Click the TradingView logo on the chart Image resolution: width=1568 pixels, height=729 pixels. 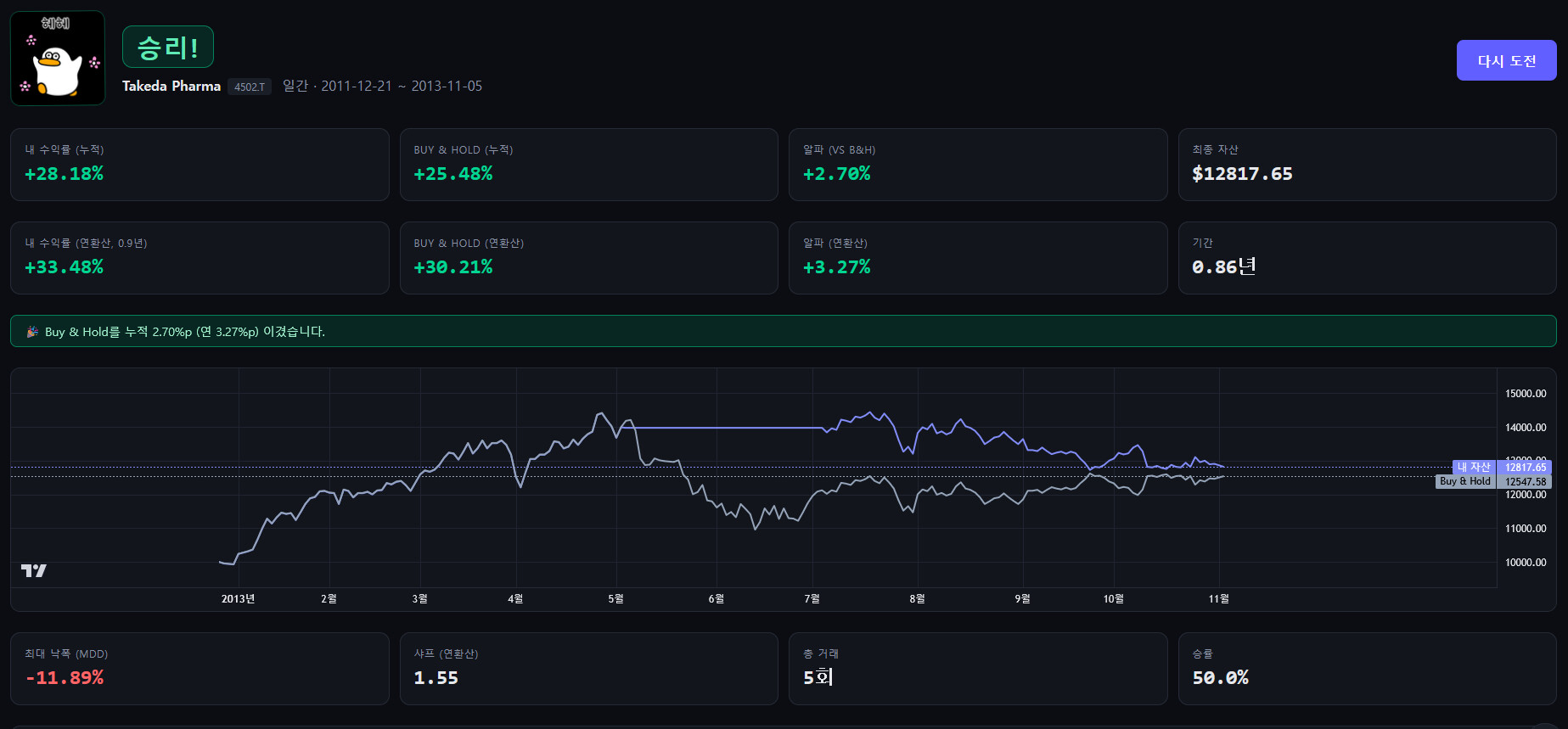click(34, 570)
